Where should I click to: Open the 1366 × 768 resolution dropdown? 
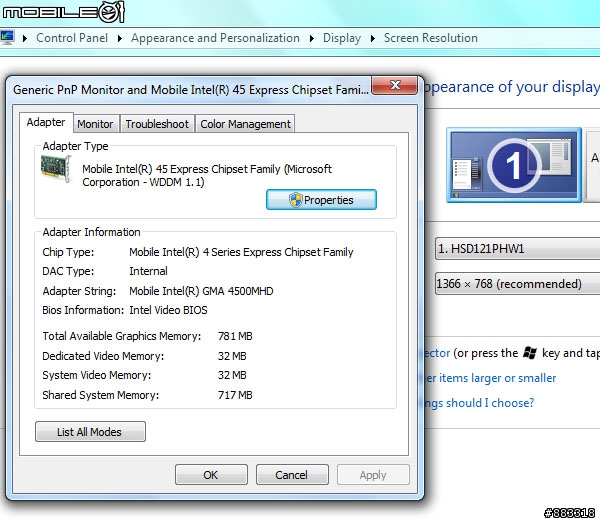pos(517,283)
